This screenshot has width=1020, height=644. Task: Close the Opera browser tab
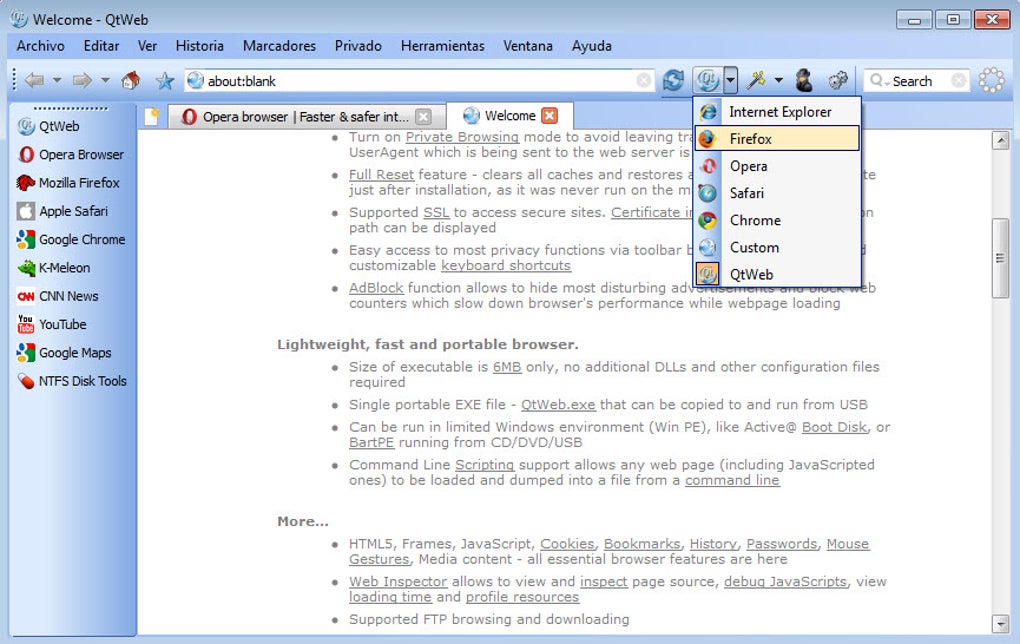point(423,116)
